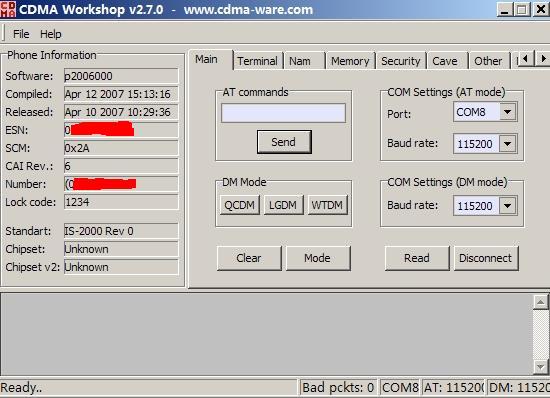Screen dimensions: 550x398
Task: Open the Help menu
Action: pos(51,34)
